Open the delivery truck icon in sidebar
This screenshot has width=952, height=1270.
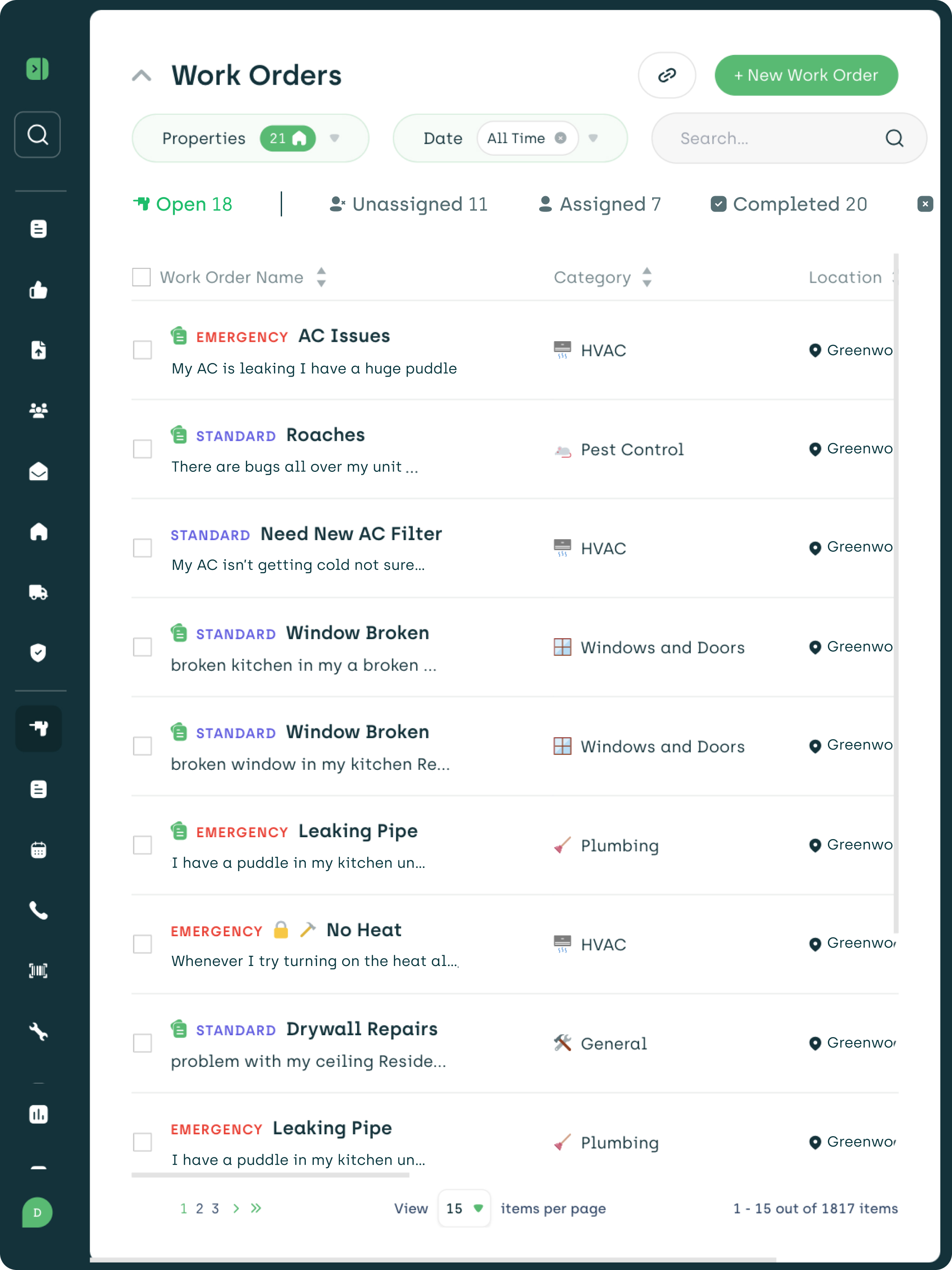tap(39, 592)
